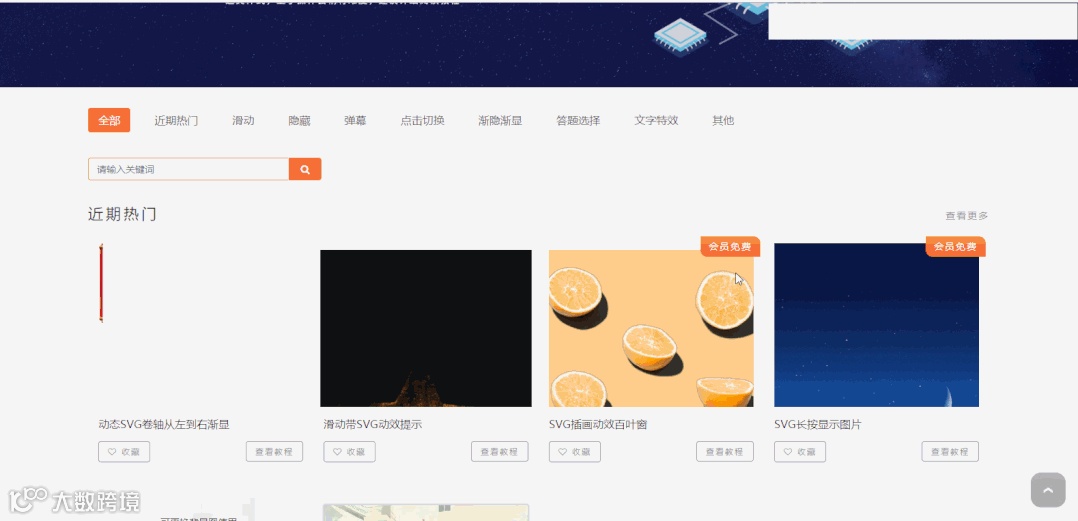The width and height of the screenshot is (1078, 521).
Task: Open 查看教程 for 动态SVG卷轴从左到右渐显
Action: pos(274,452)
